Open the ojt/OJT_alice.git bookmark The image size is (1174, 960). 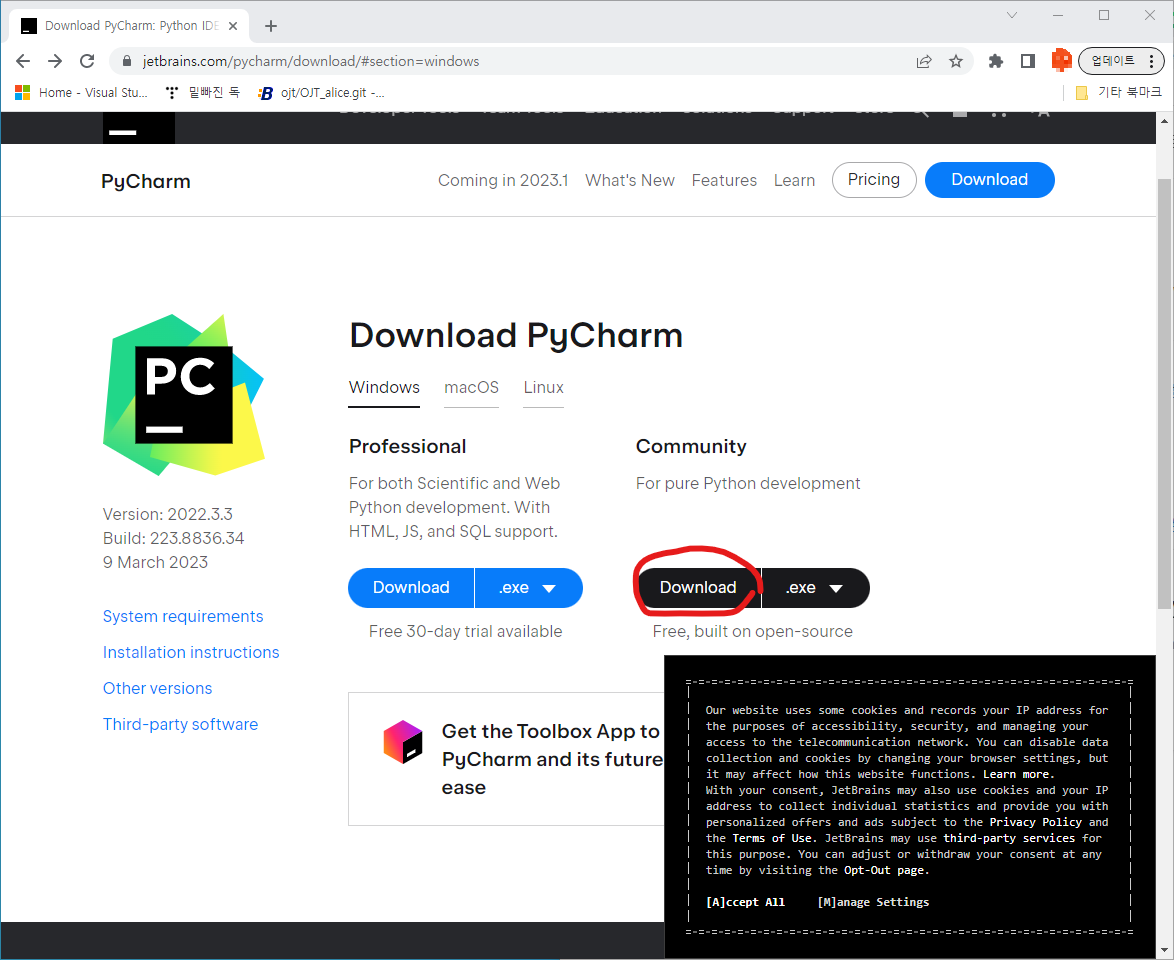pyautogui.click(x=322, y=93)
